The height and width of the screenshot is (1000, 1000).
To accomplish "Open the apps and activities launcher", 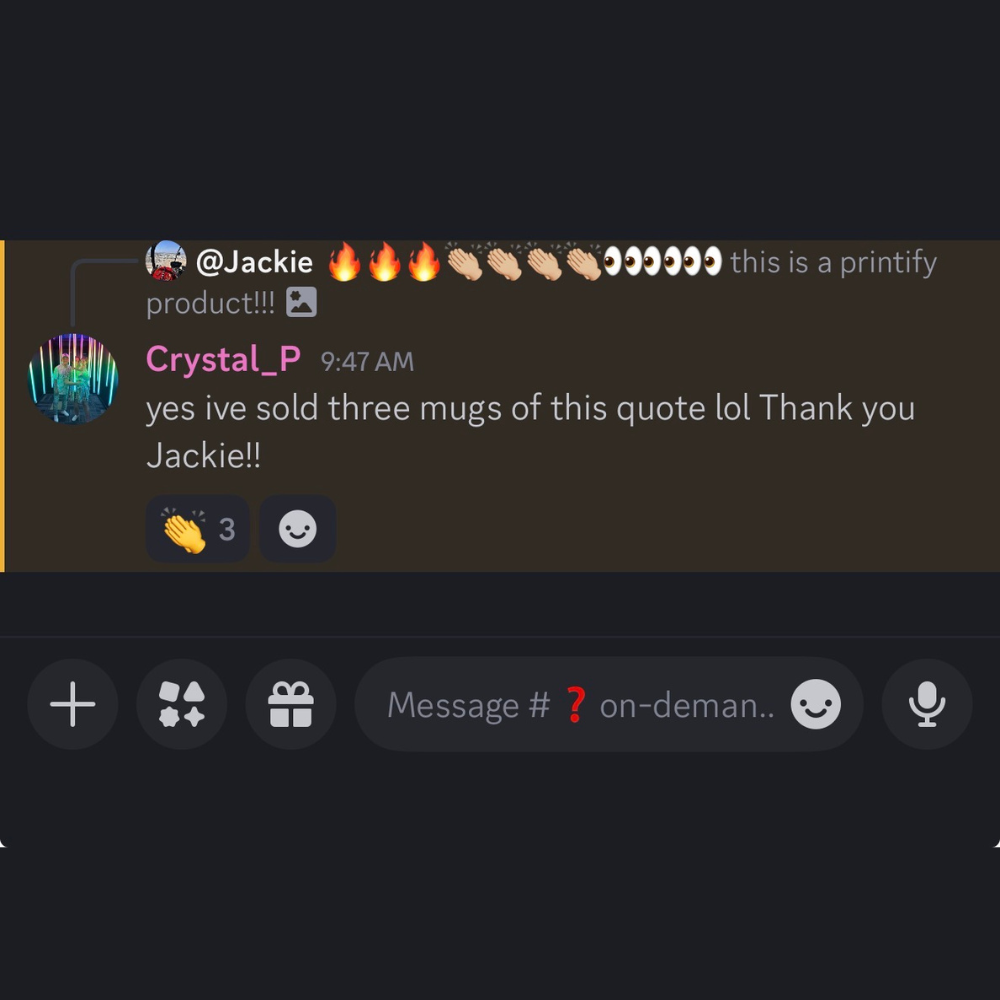I will pos(182,704).
